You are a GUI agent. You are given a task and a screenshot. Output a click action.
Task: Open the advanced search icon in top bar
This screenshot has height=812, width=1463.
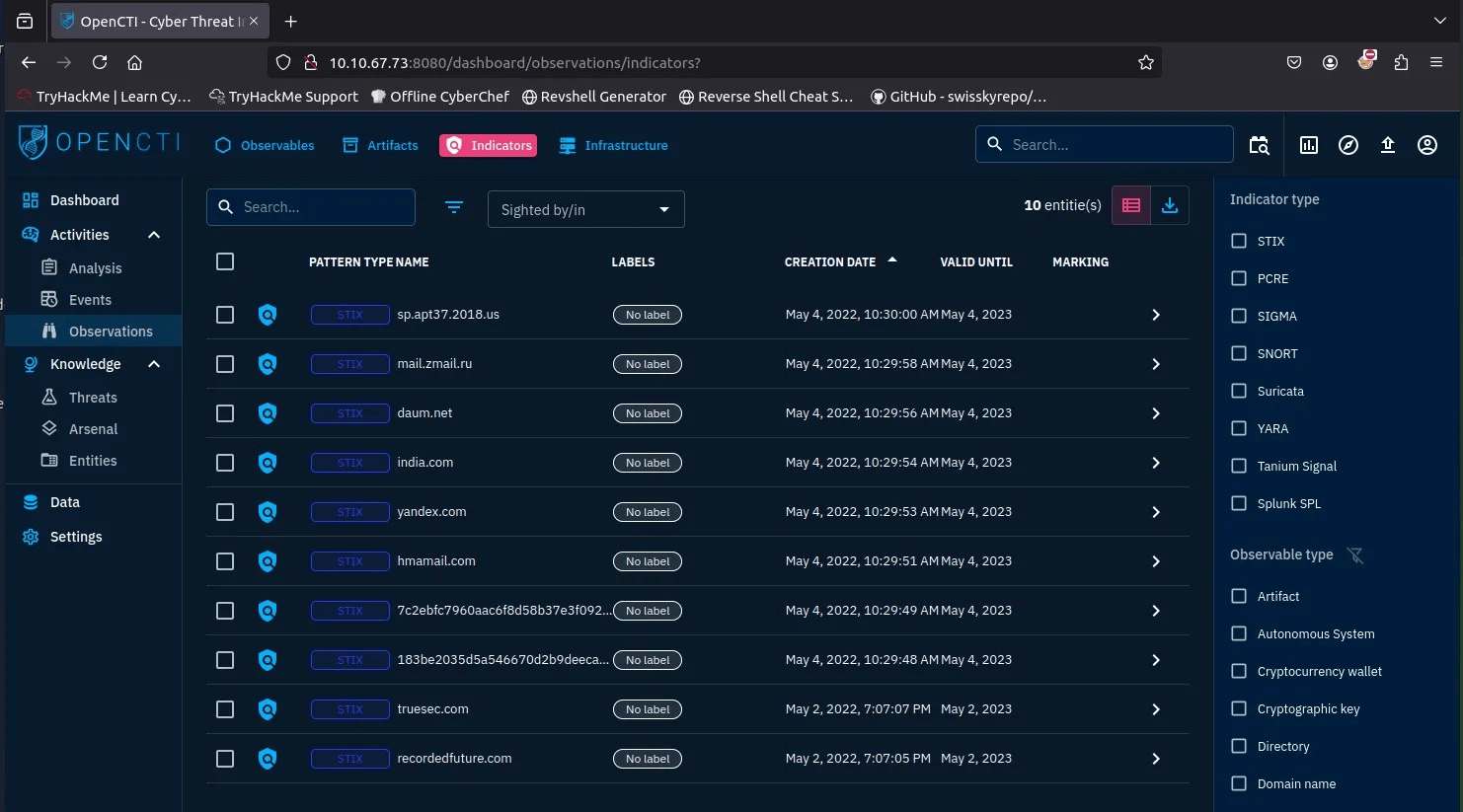point(1260,145)
